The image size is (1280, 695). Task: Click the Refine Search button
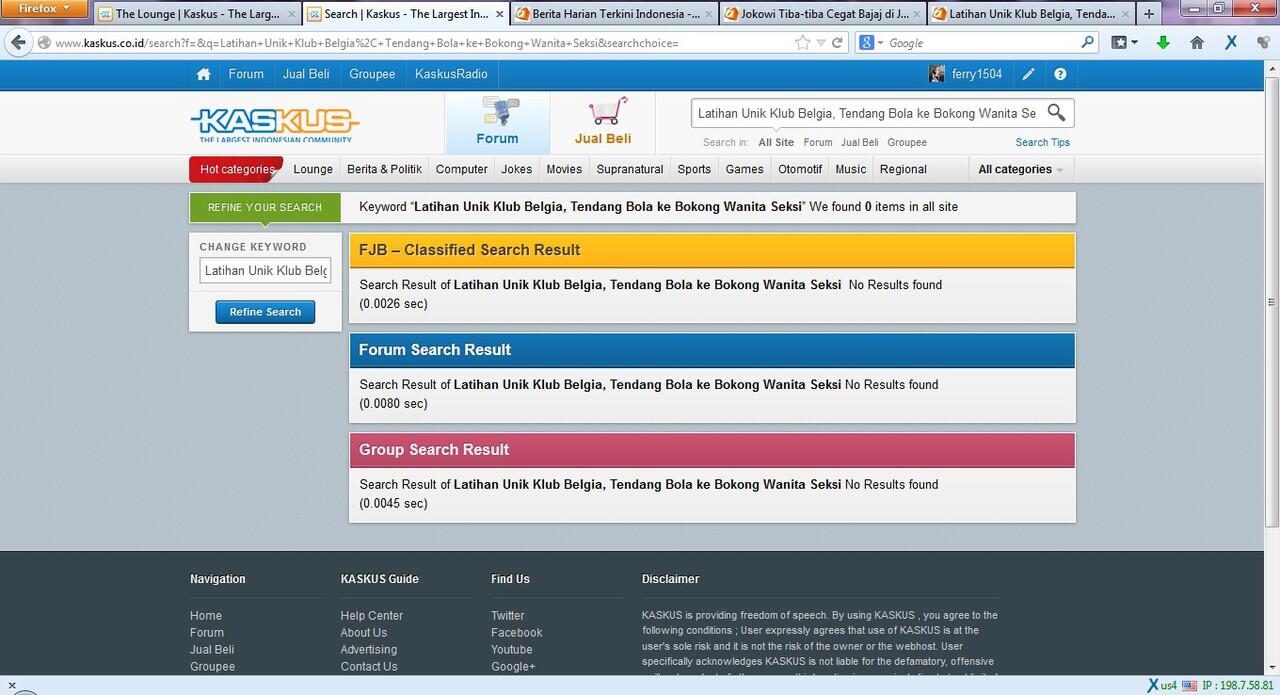coord(265,312)
